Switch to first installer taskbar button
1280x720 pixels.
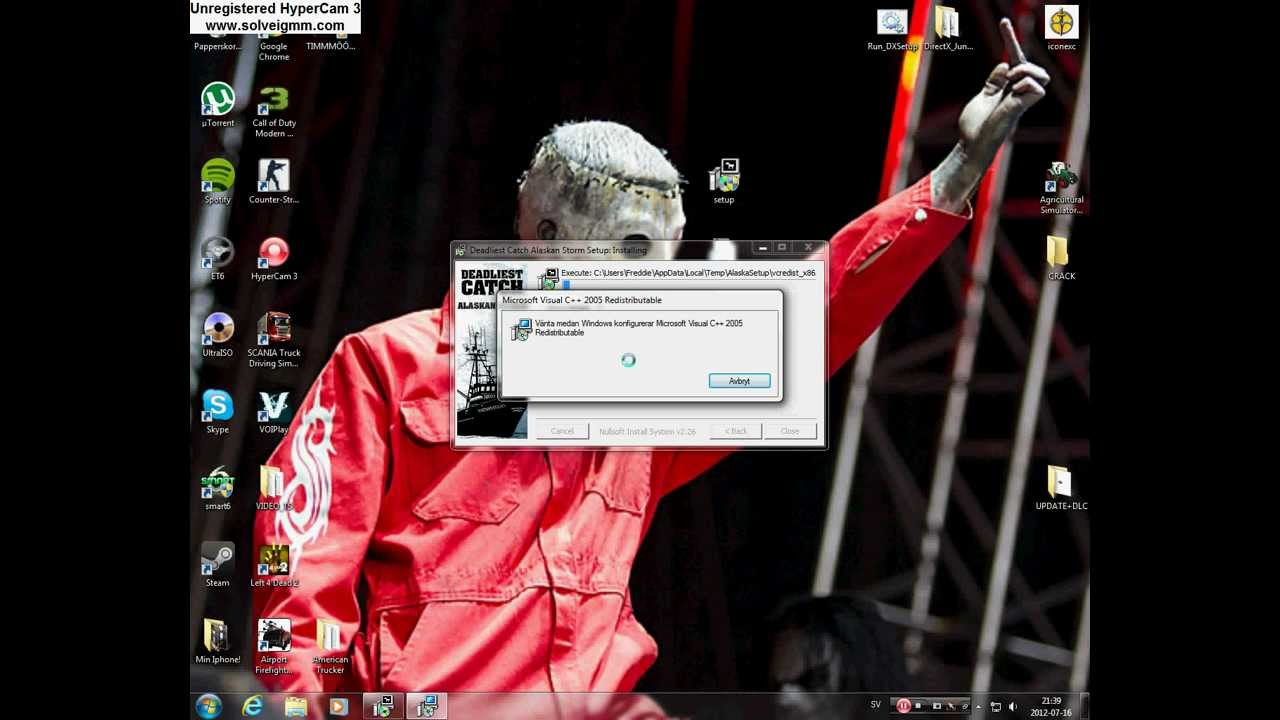[383, 706]
